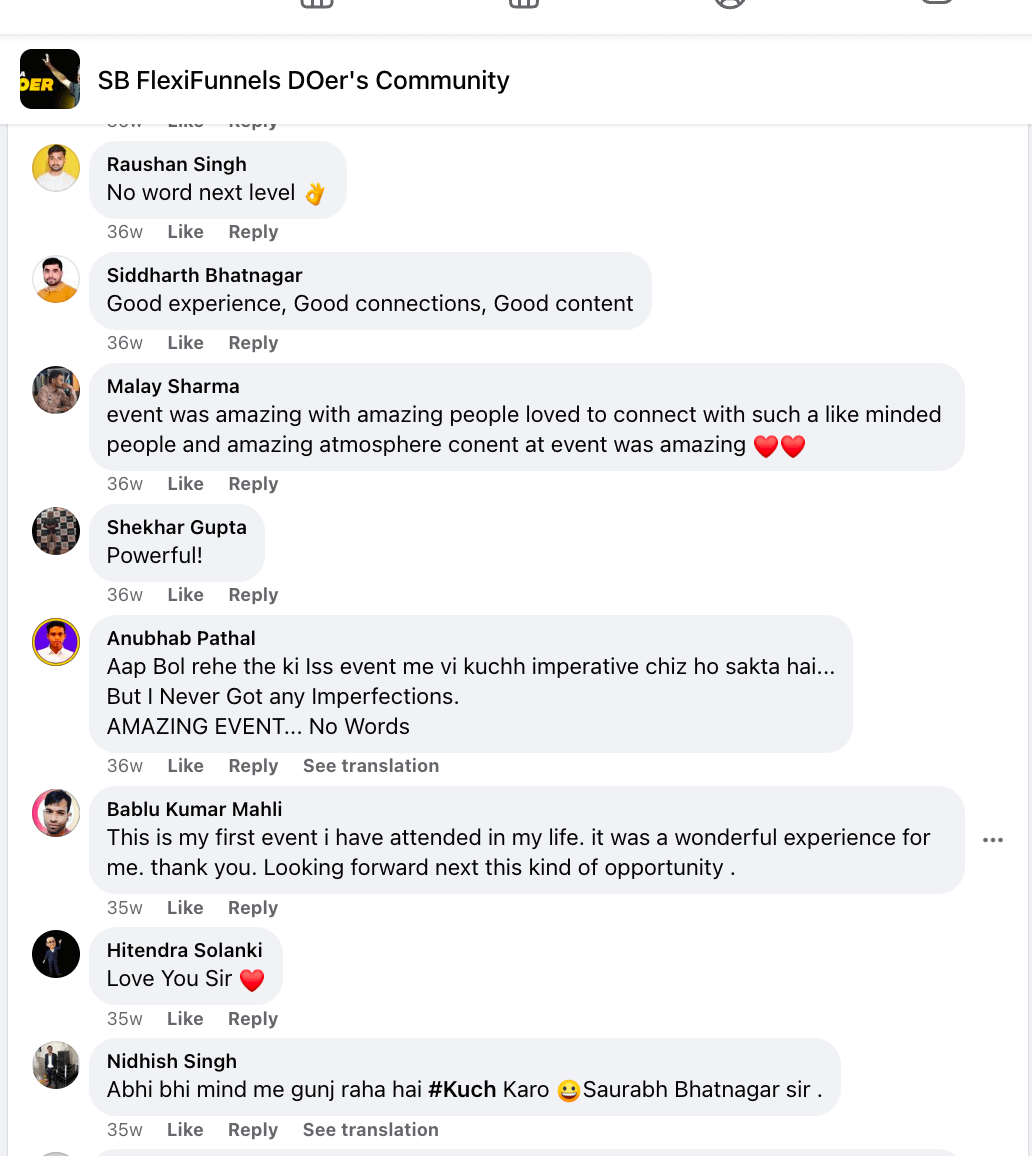Viewport: 1032px width, 1156px height.
Task: Open Nidhish Singh's profile photo
Action: coord(56,1065)
